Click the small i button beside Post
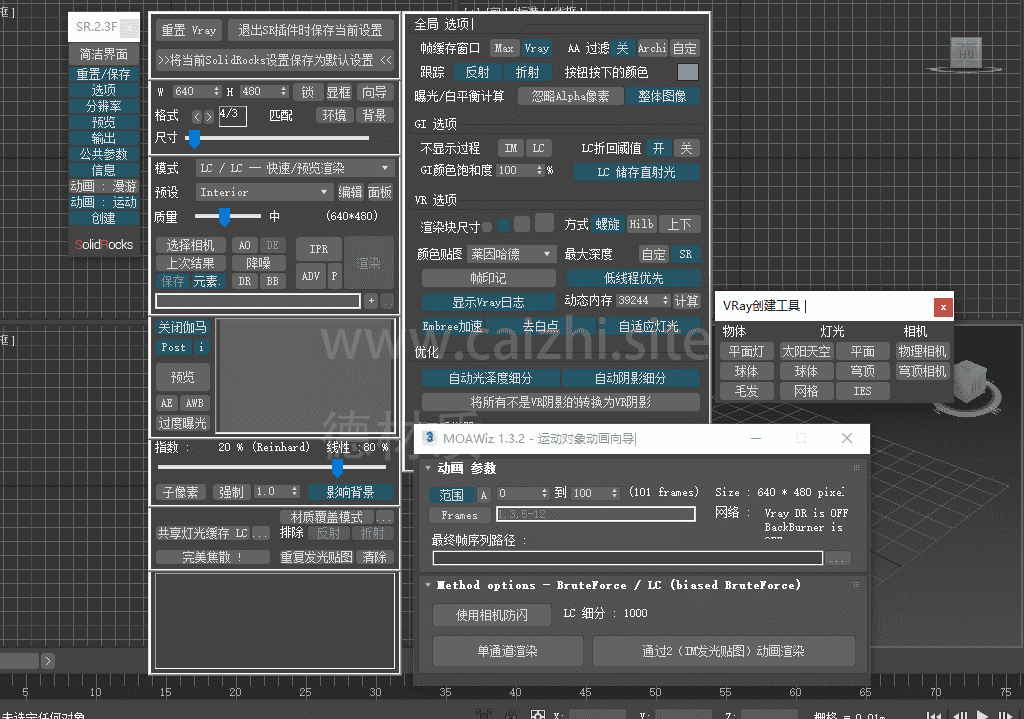Image resolution: width=1024 pixels, height=719 pixels. (x=202, y=347)
